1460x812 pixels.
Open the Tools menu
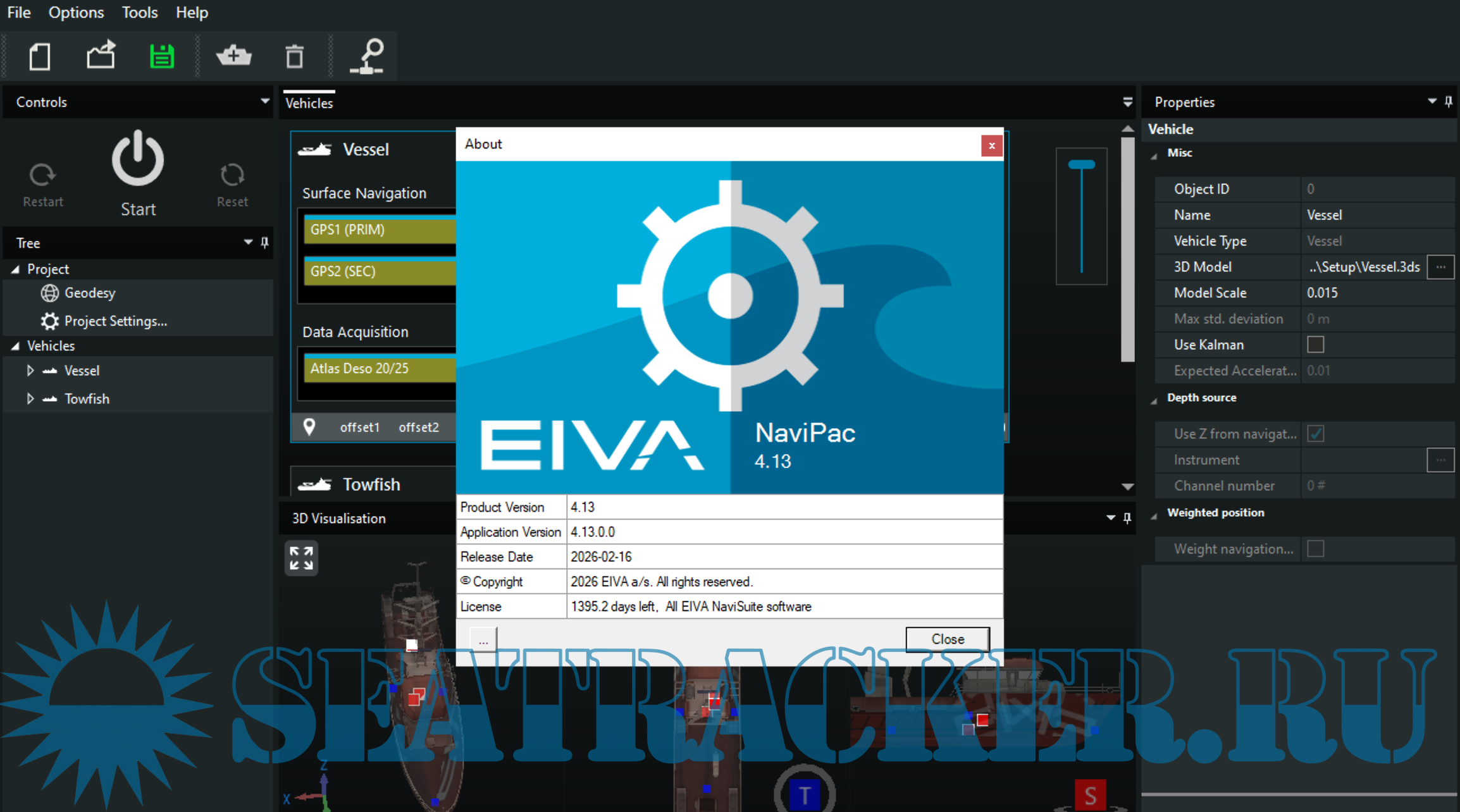[139, 12]
